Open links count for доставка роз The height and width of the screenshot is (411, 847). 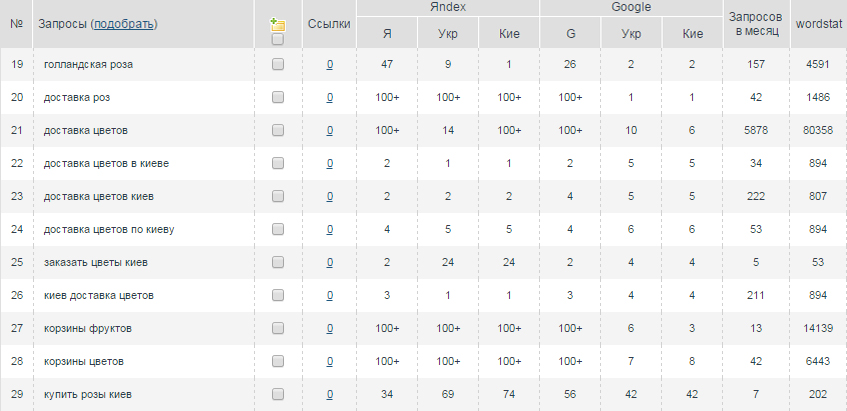[x=330, y=98]
